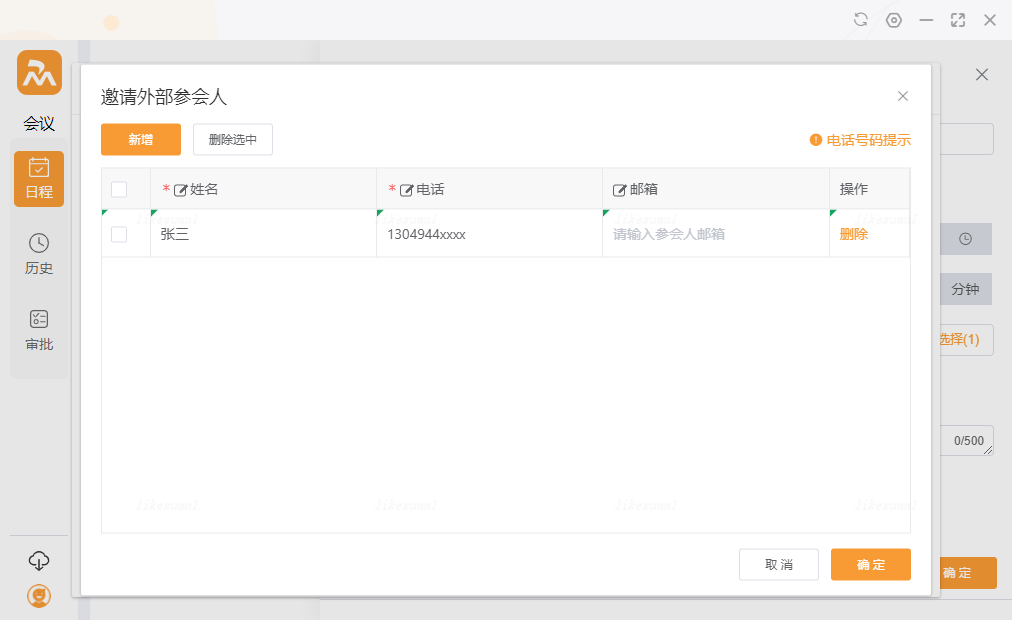1012x620 pixels.
Task: Delete the 张三 row via 删除 link
Action: pyautogui.click(x=854, y=234)
